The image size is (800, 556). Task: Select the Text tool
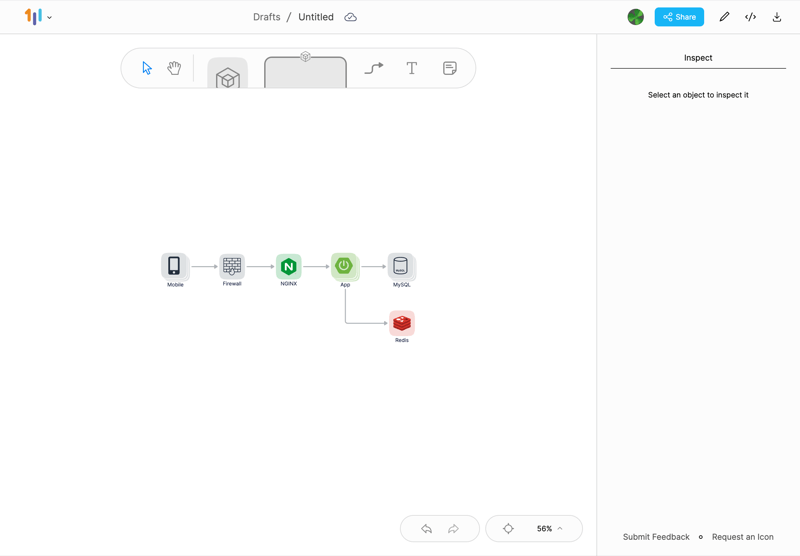click(412, 68)
